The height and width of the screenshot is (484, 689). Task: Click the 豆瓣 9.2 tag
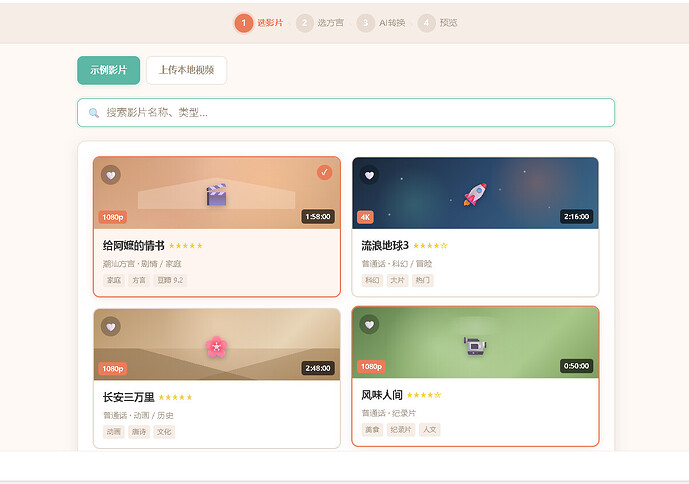tap(170, 280)
